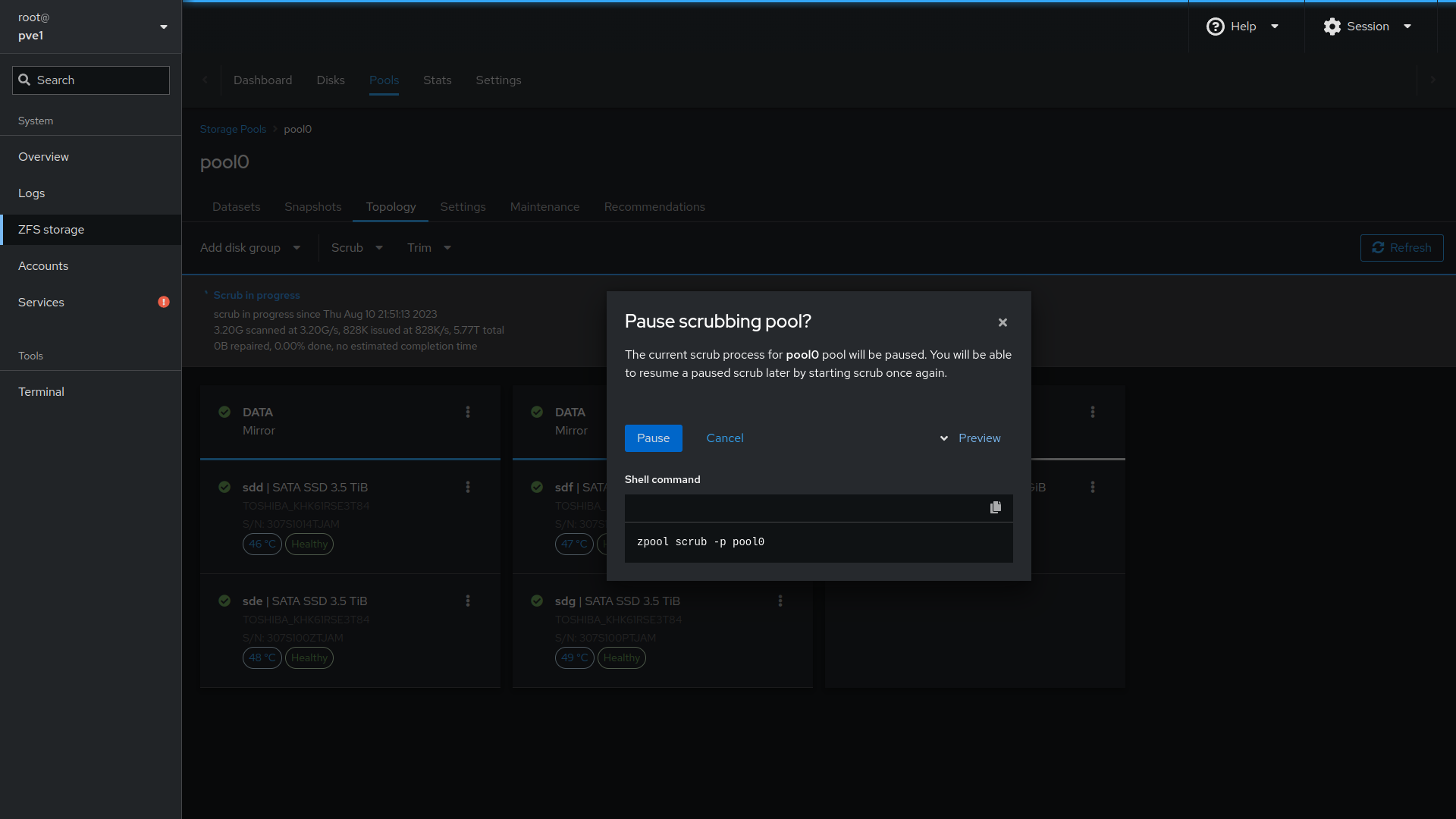Click Healthy badge on disk sdd
This screenshot has width=1456, height=819.
point(309,544)
